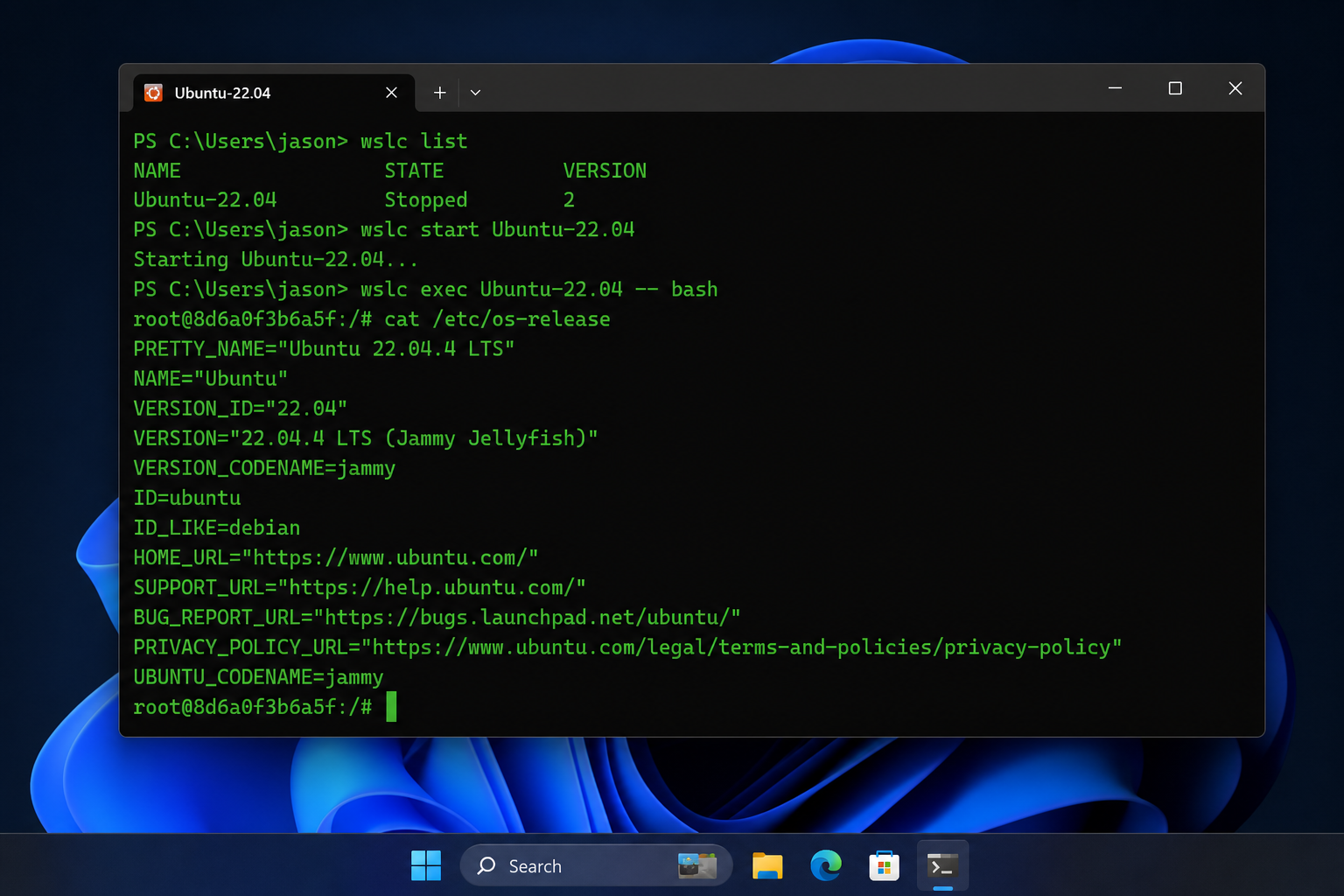Close the Ubuntu-22.04 tab

pyautogui.click(x=391, y=93)
